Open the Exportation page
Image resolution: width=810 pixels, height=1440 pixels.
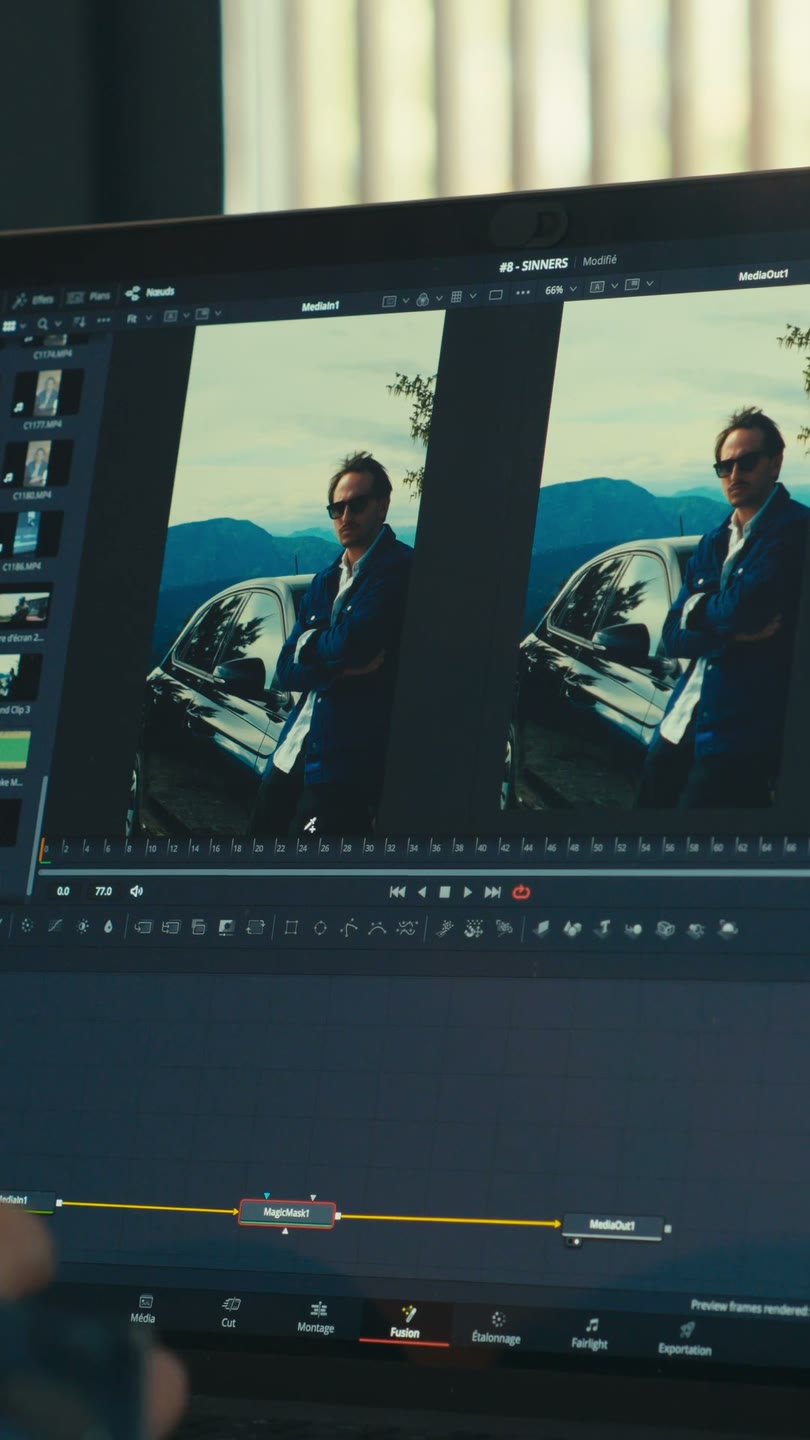point(685,1339)
